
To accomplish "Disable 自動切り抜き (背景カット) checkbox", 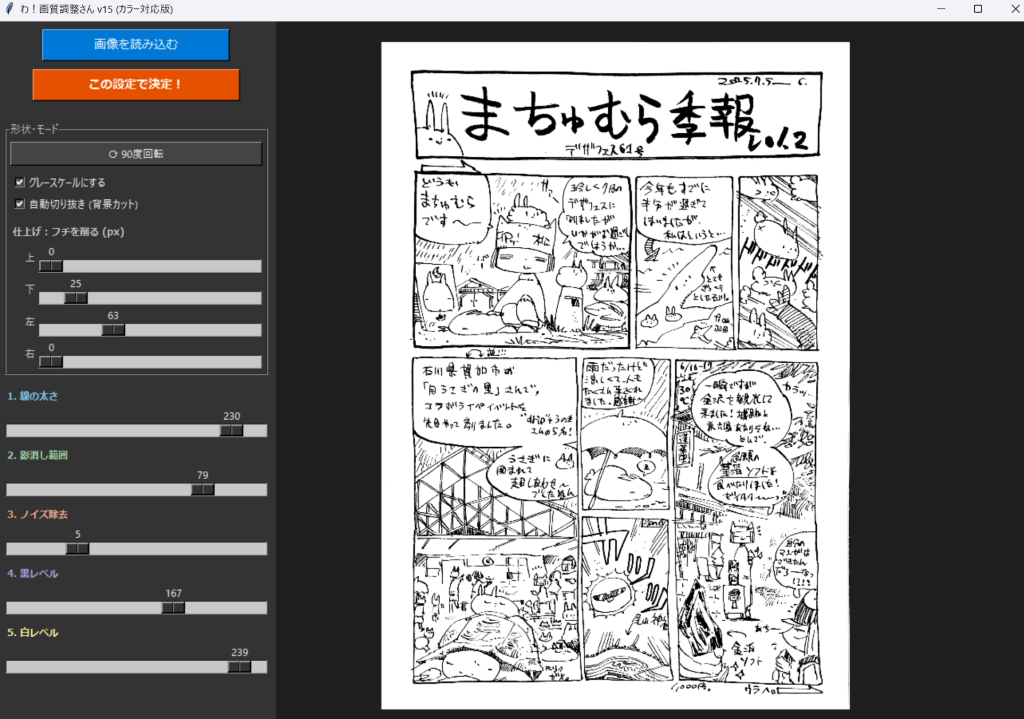I will (x=20, y=204).
